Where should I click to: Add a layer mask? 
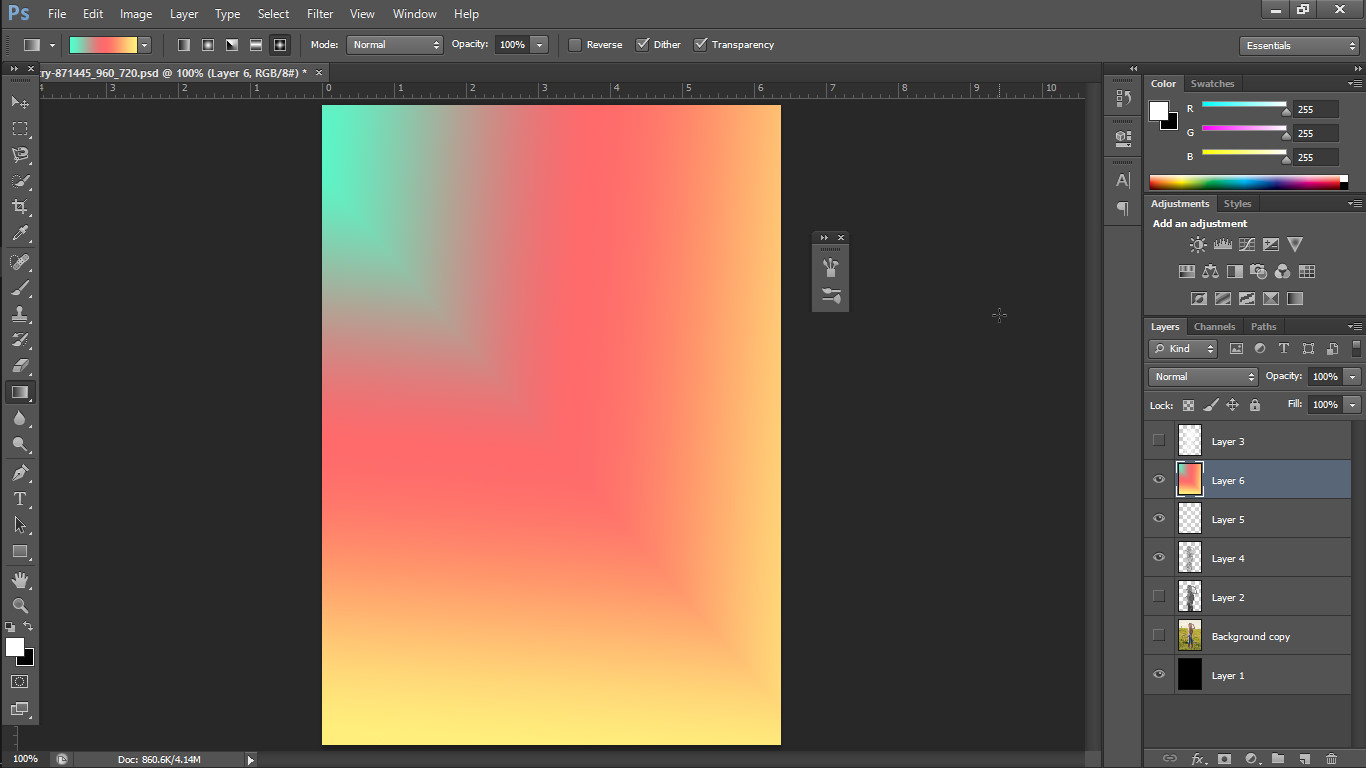click(1223, 759)
